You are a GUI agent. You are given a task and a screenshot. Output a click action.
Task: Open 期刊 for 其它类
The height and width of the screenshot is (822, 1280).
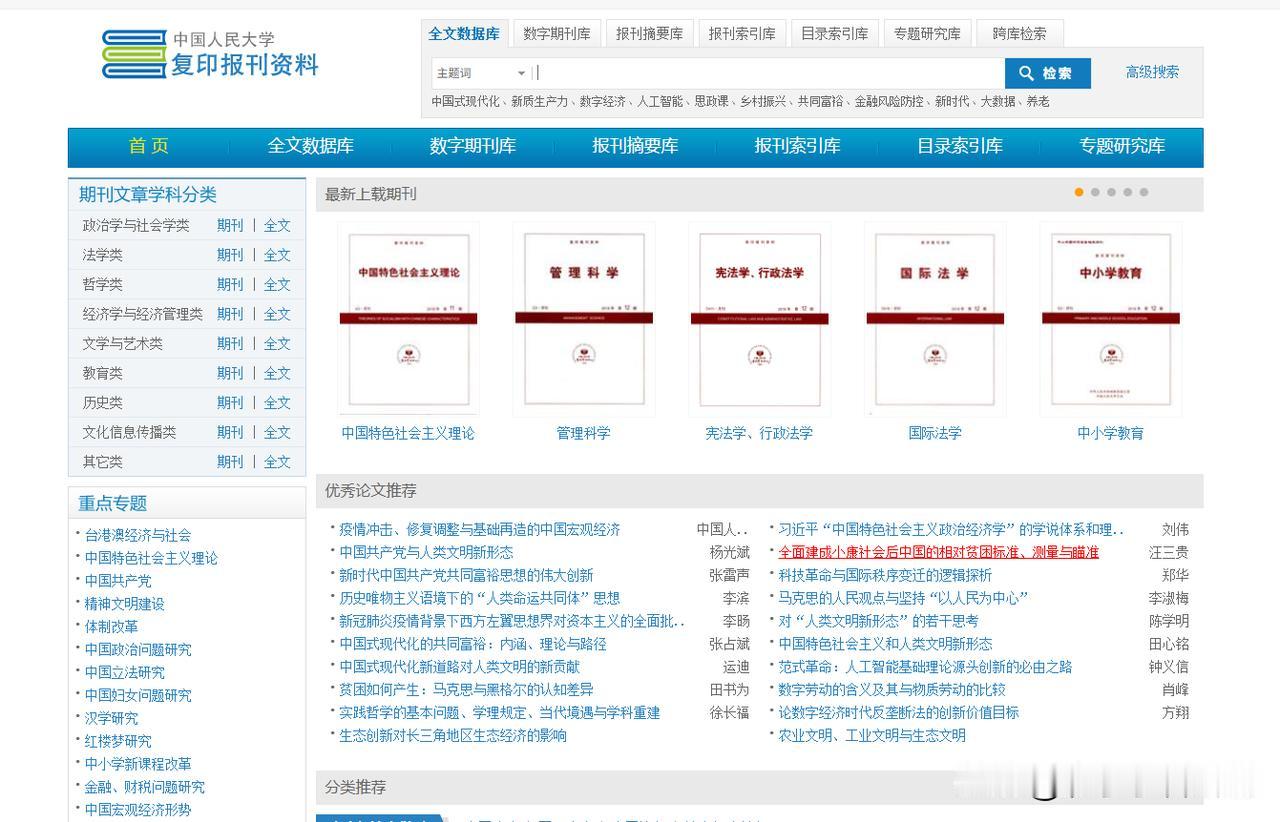[230, 461]
